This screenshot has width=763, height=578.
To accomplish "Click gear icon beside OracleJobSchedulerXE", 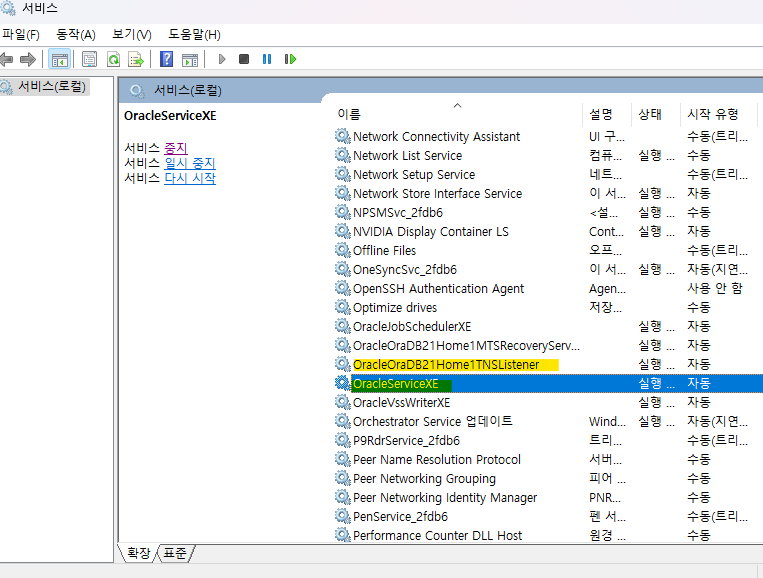I will pyautogui.click(x=343, y=326).
